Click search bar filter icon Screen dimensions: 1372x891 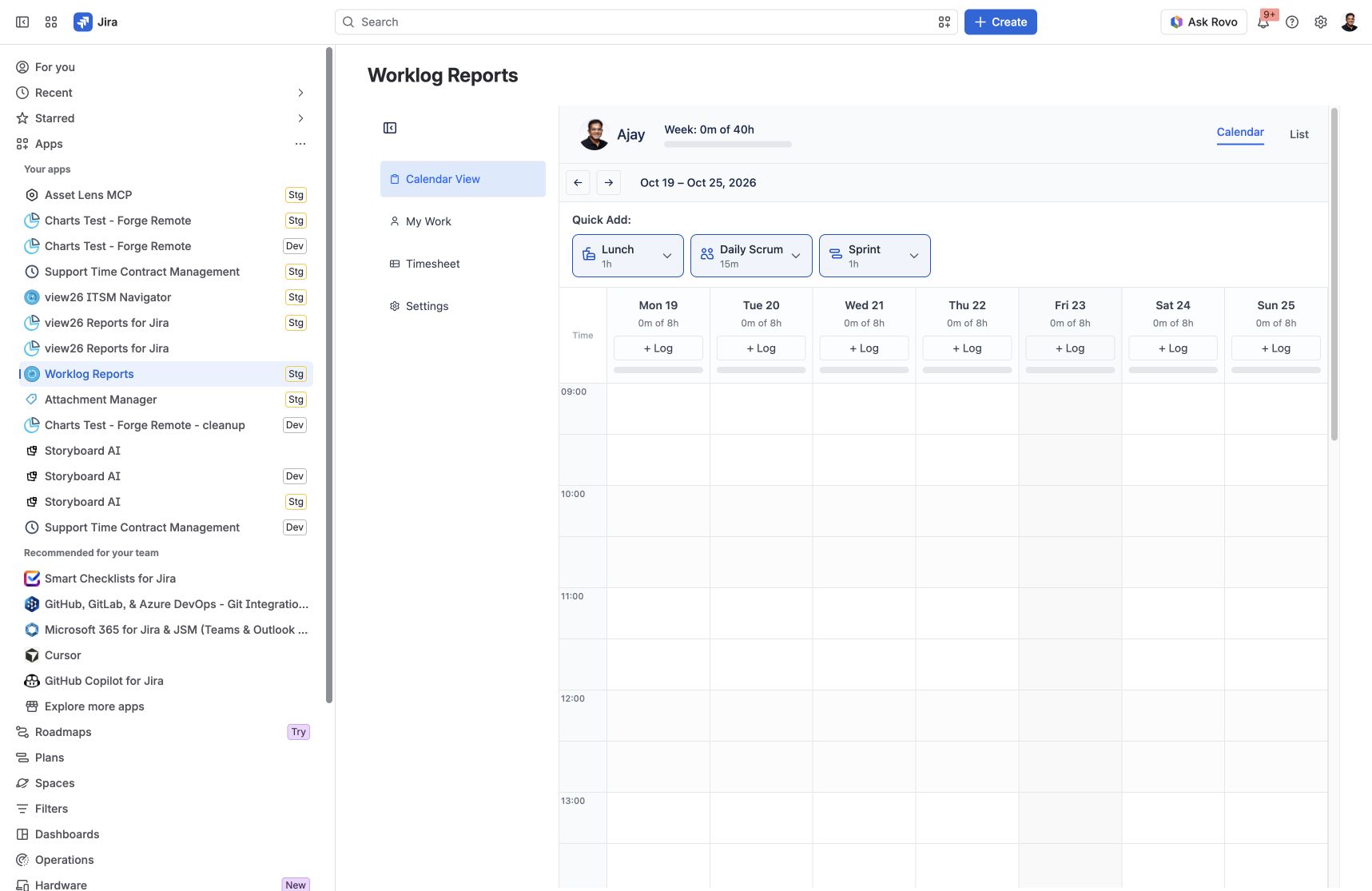tap(944, 22)
